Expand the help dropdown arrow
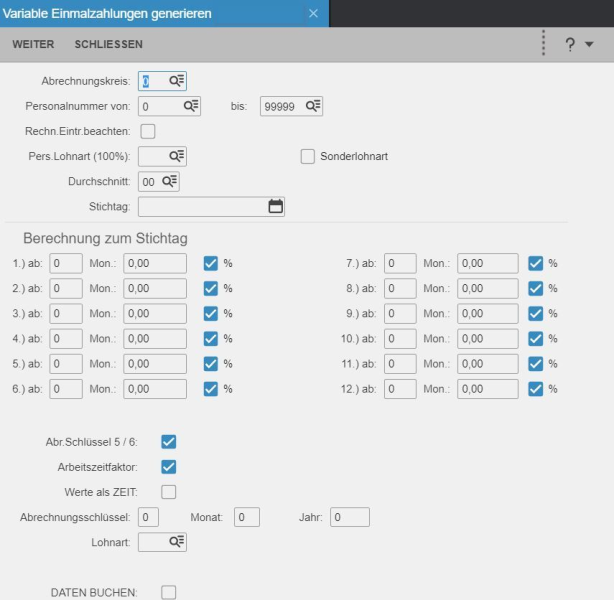Viewport: 614px width, 600px height. pyautogui.click(x=589, y=44)
